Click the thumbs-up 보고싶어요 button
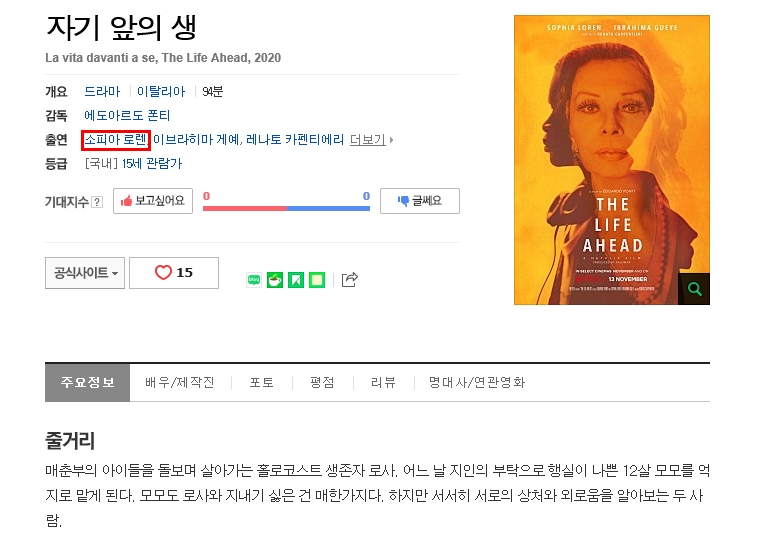This screenshot has width=759, height=556. [153, 201]
